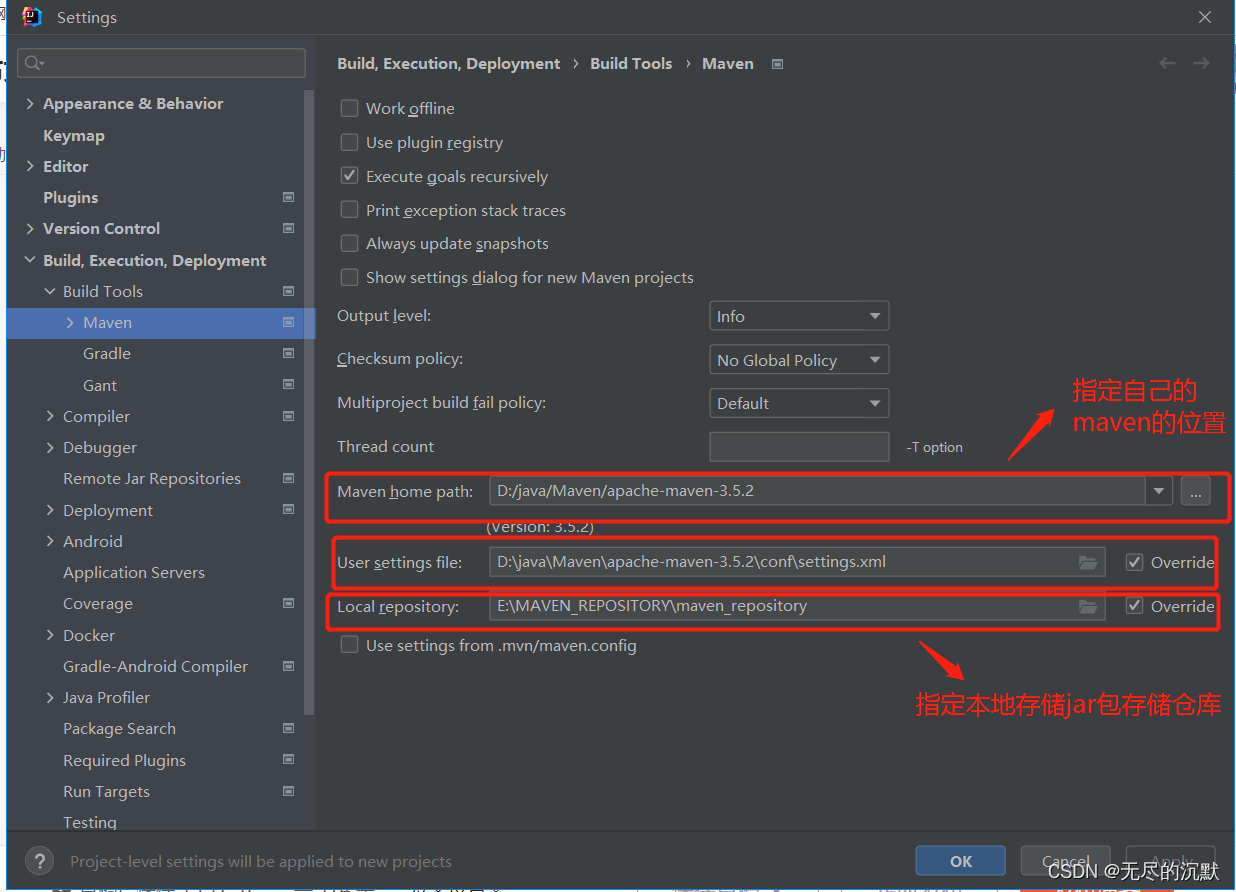Open the Output level dropdown

(x=798, y=316)
